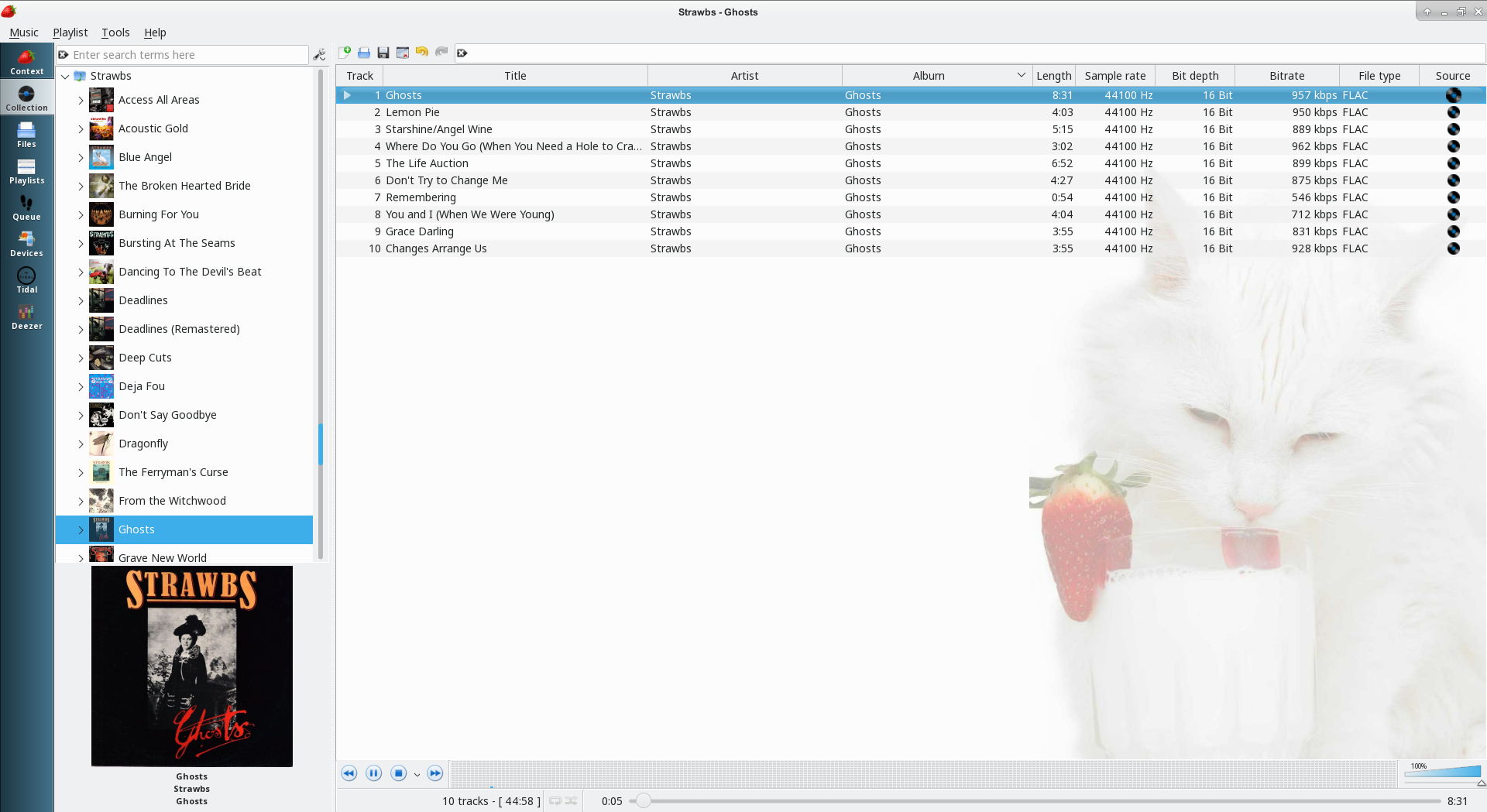Click the playlist cover manager toolbar icon
This screenshot has height=812, width=1487.
click(403, 53)
